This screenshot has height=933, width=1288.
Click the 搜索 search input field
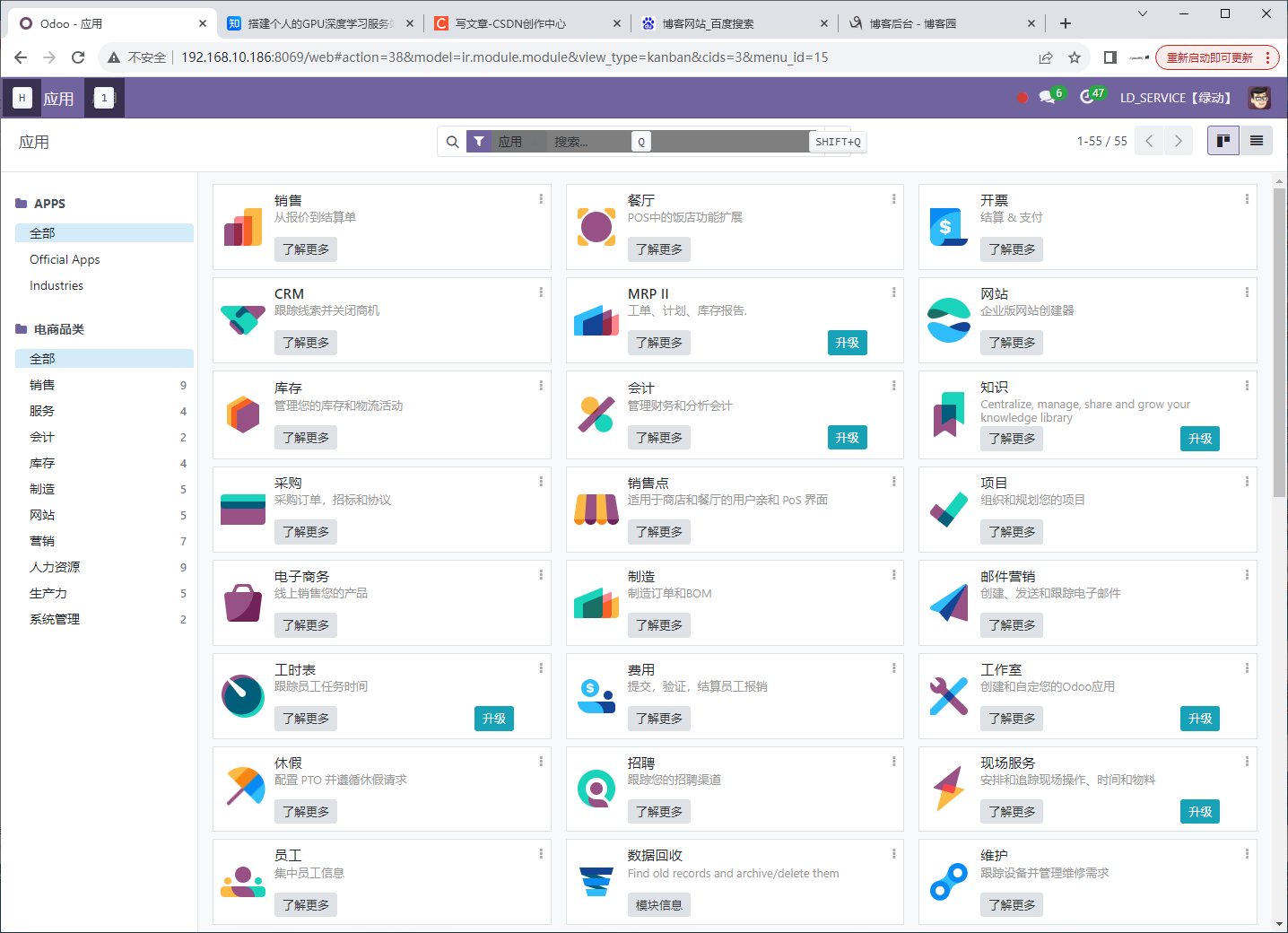pyautogui.click(x=682, y=142)
